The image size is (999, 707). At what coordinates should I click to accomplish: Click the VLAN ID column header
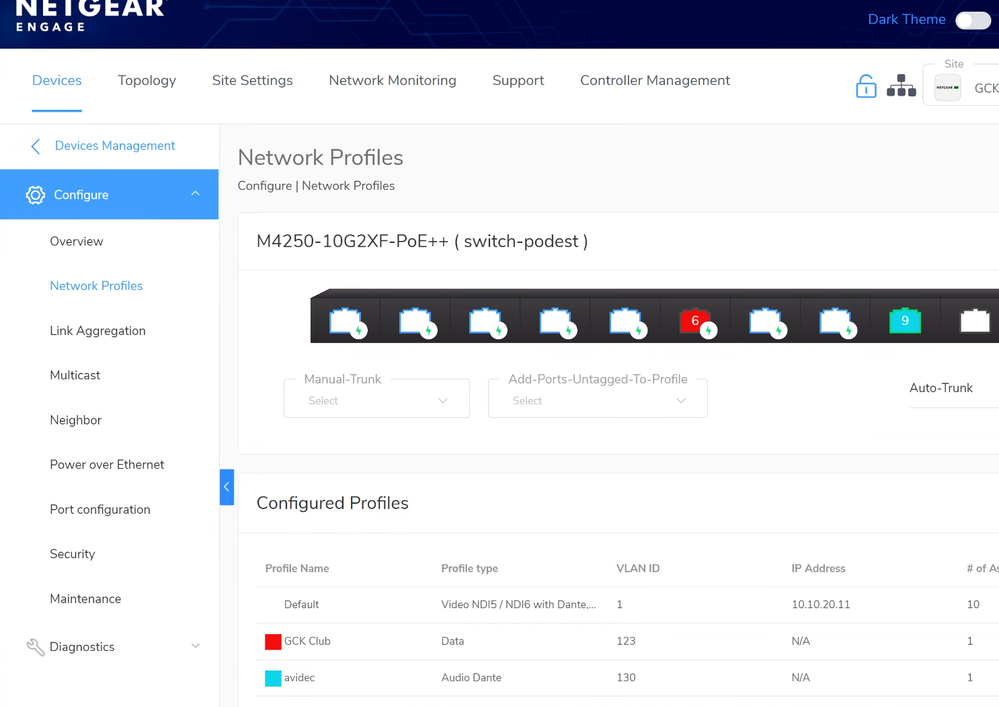pyautogui.click(x=638, y=569)
